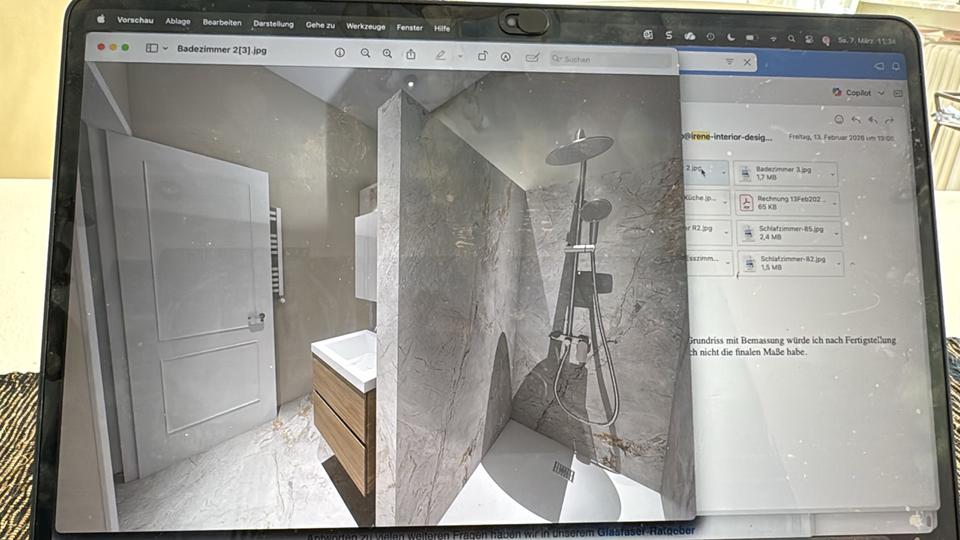Rotate the image with the rotate icon
This screenshot has width=960, height=540.
point(482,57)
